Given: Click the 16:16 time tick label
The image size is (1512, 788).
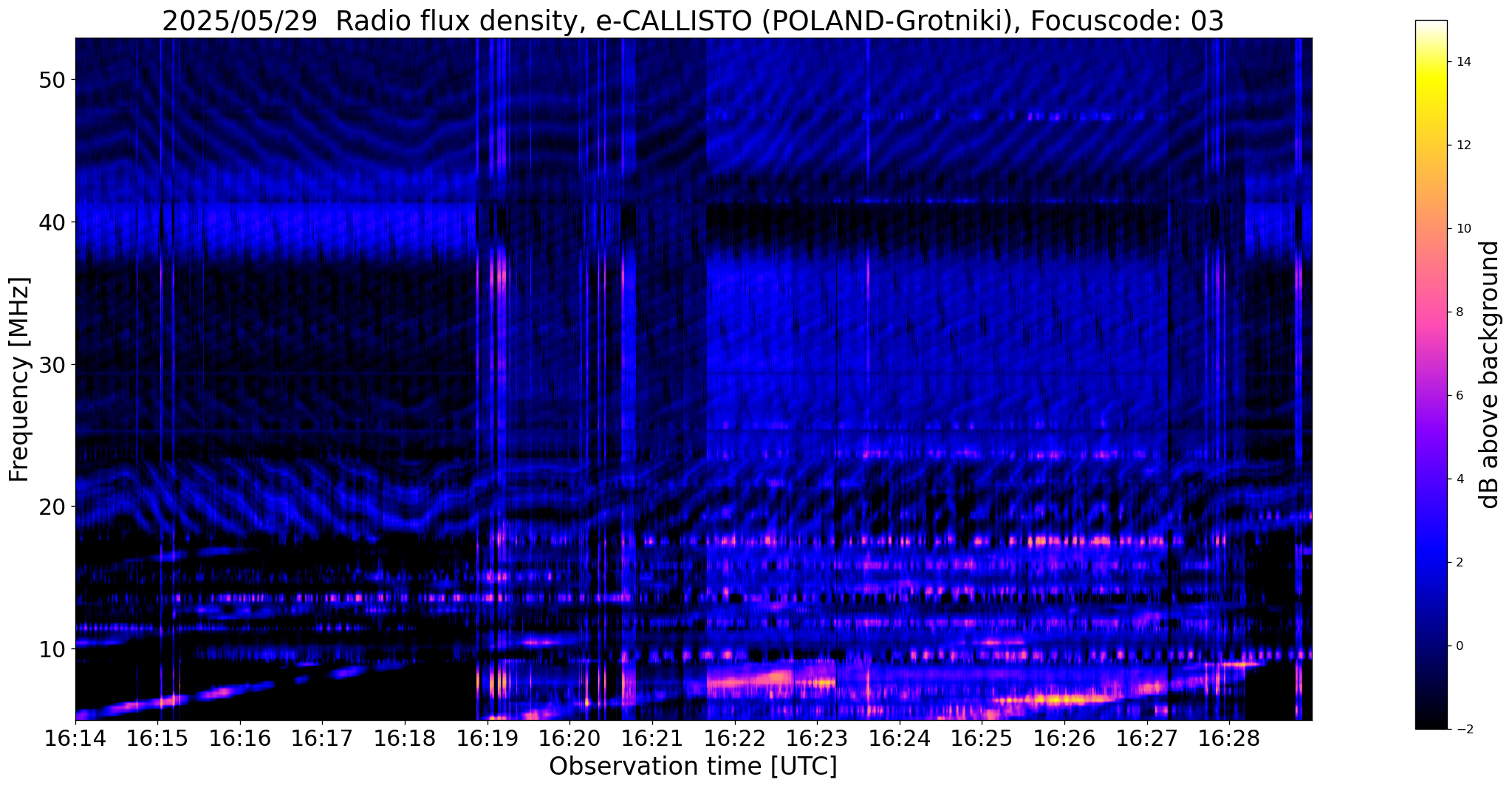Looking at the screenshot, I should pos(240,739).
